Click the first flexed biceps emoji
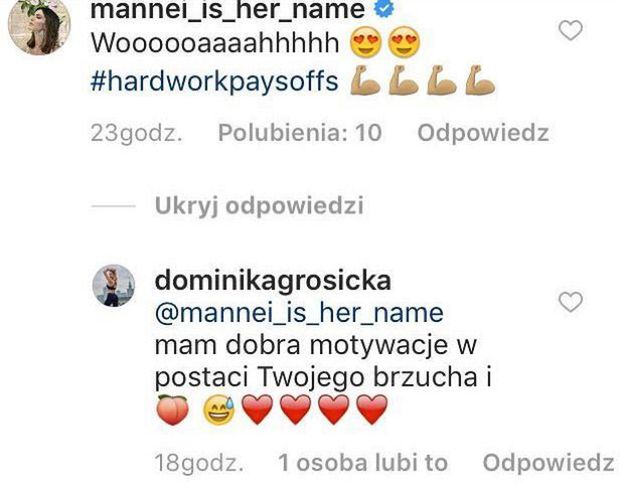622x501 pixels. [365, 80]
